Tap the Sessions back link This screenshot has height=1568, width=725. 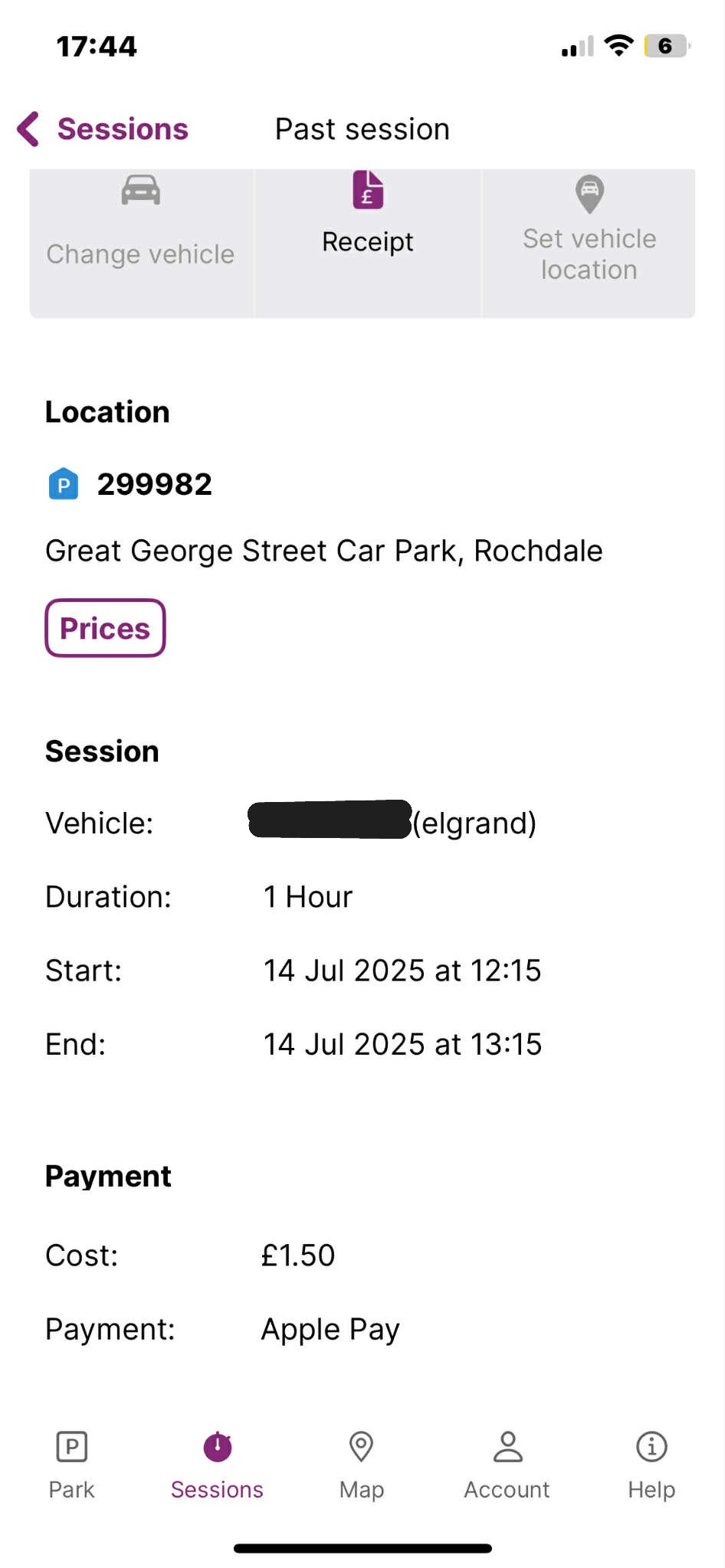123,129
